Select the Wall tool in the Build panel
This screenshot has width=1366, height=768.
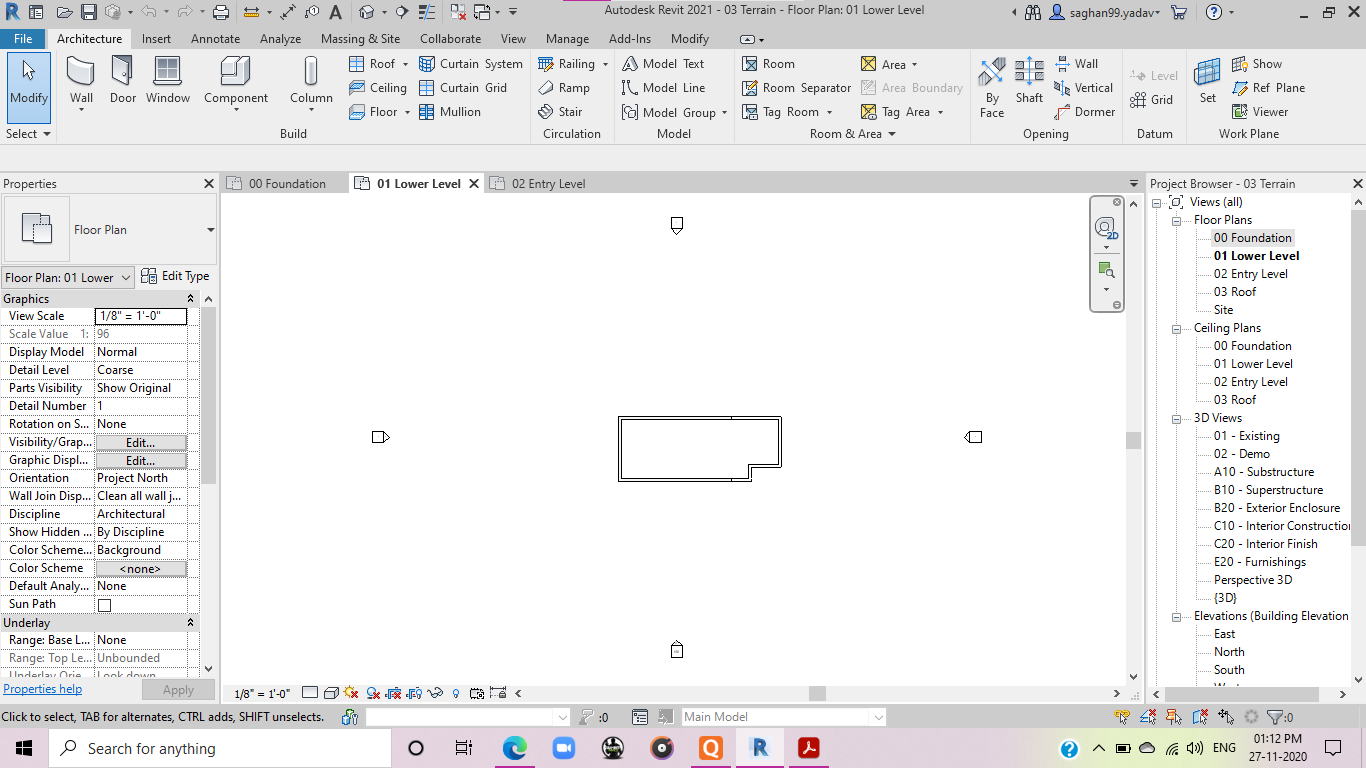tap(81, 82)
